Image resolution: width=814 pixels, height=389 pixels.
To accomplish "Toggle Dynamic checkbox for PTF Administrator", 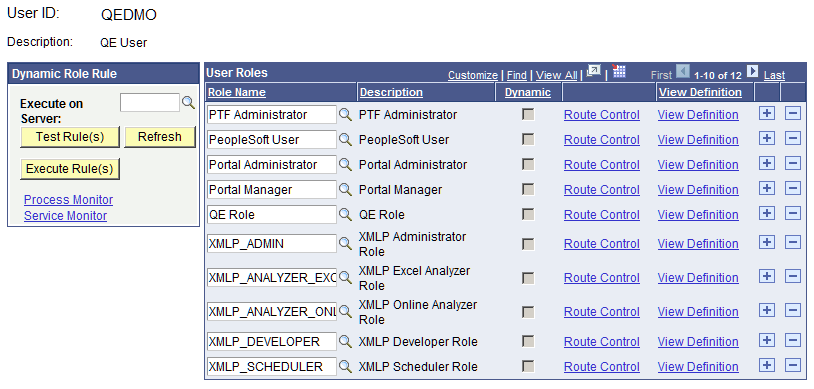I will [x=528, y=114].
